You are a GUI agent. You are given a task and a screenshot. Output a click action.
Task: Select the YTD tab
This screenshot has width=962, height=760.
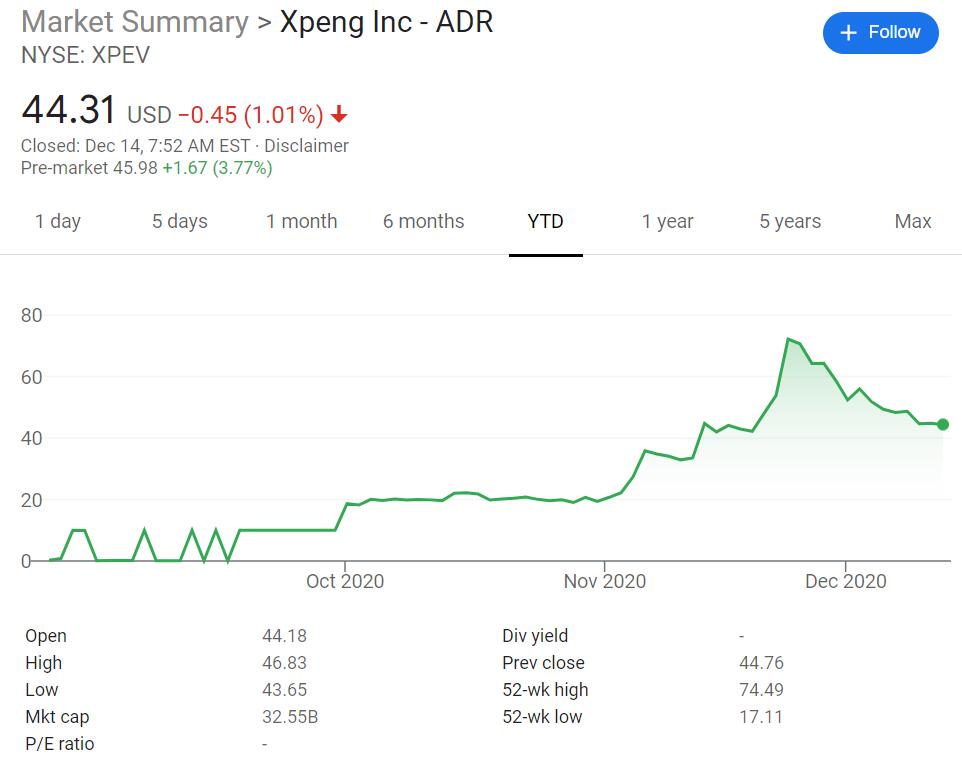tap(545, 221)
